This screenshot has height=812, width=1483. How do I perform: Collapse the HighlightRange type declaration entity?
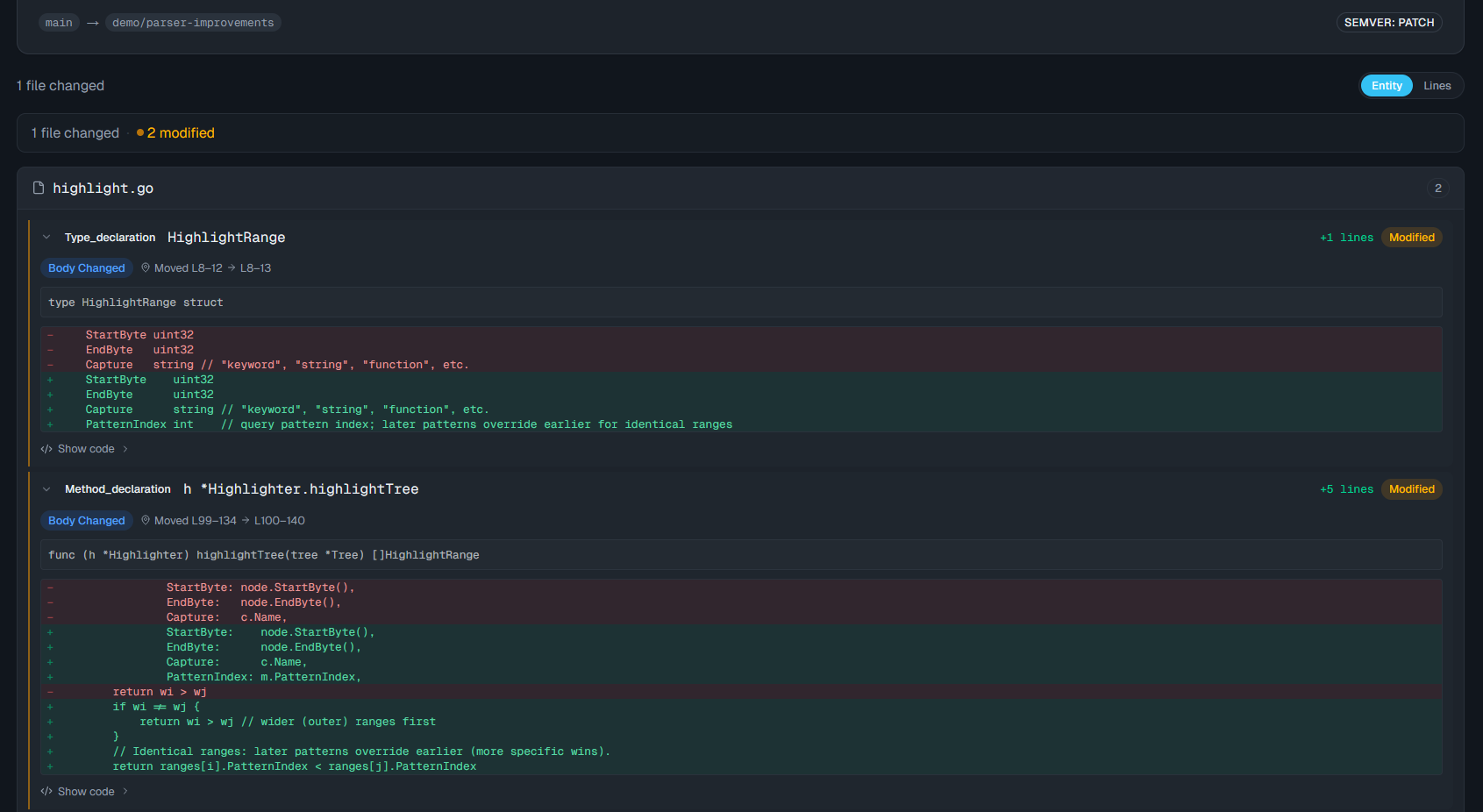46,237
